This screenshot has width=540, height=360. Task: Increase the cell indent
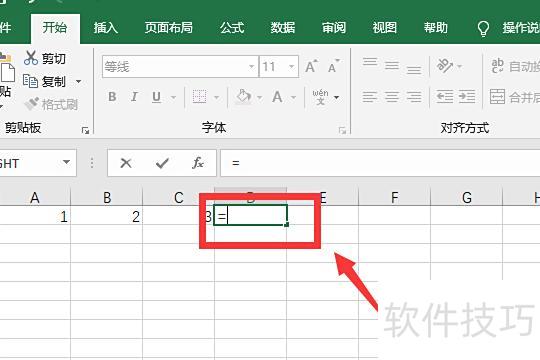tap(467, 97)
